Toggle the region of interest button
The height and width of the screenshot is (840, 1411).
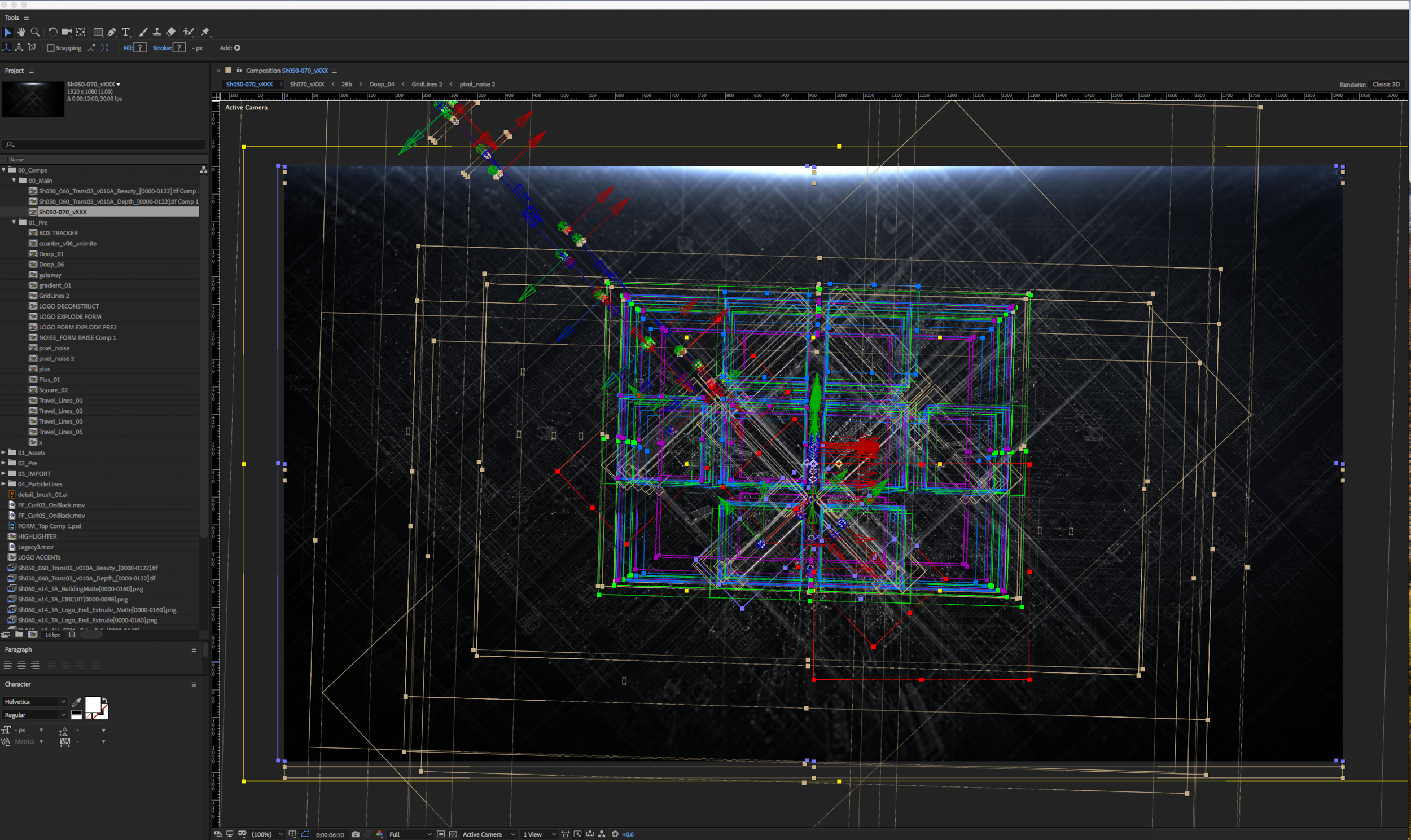[x=441, y=834]
